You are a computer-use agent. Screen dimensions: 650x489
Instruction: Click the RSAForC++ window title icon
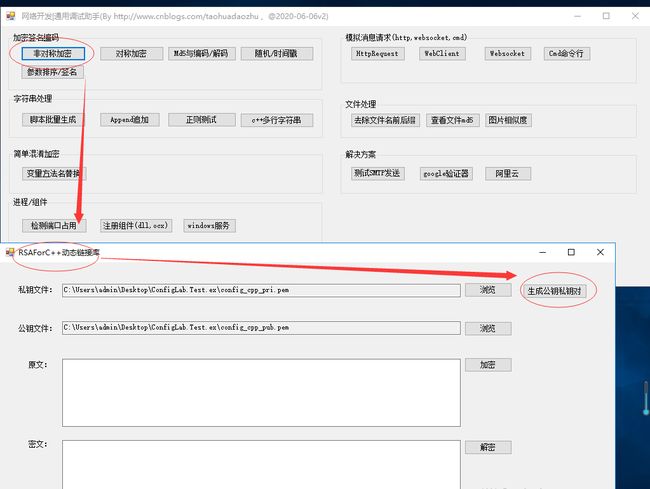click(x=10, y=252)
